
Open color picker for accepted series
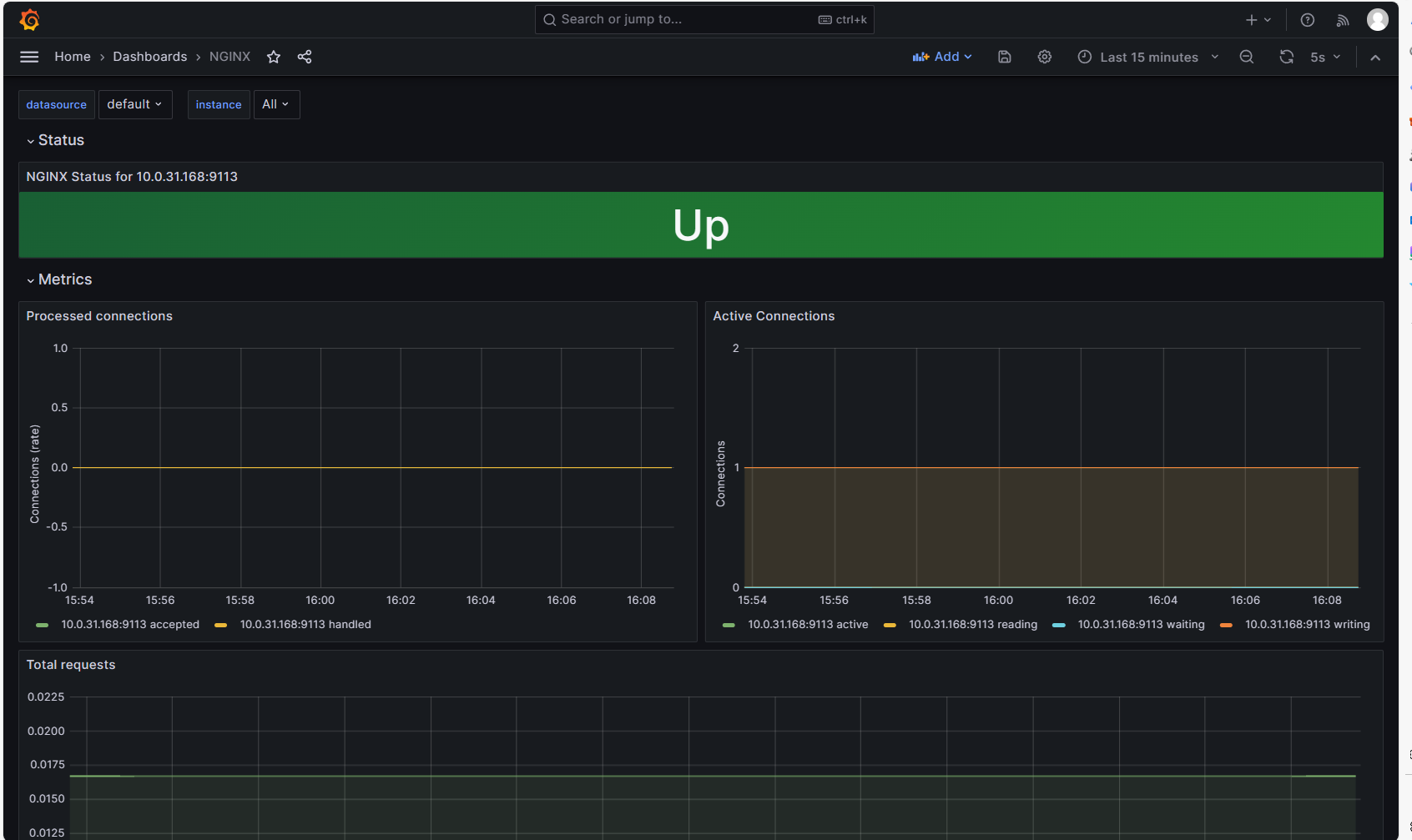[43, 625]
